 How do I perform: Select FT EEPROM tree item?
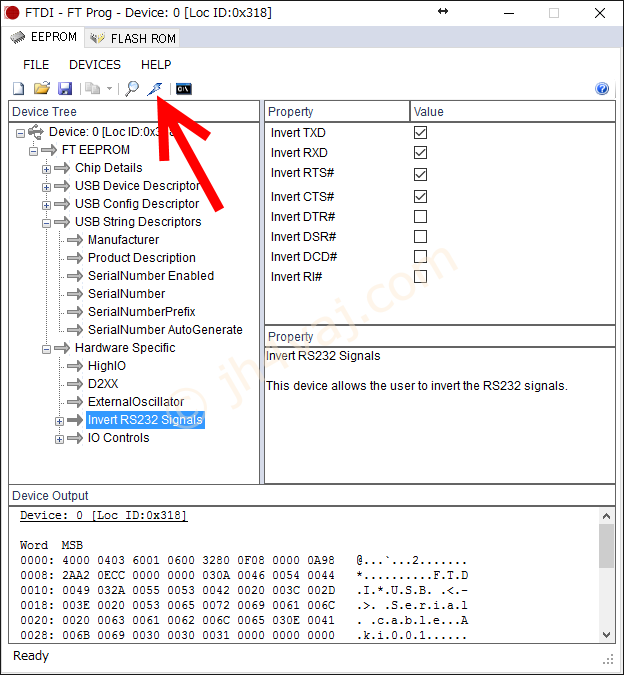96,150
